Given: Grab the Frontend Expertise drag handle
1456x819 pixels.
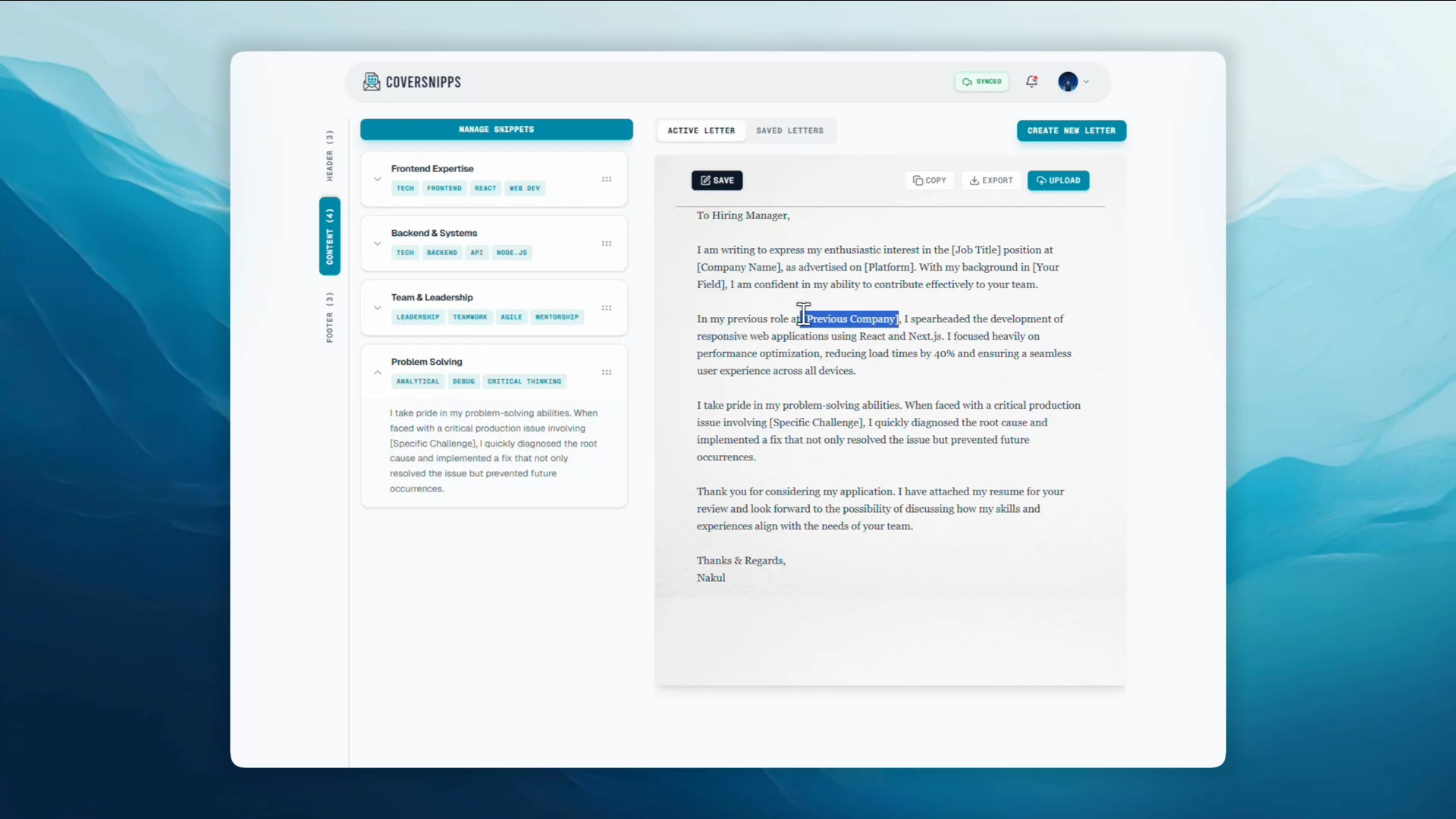Looking at the screenshot, I should 607,179.
